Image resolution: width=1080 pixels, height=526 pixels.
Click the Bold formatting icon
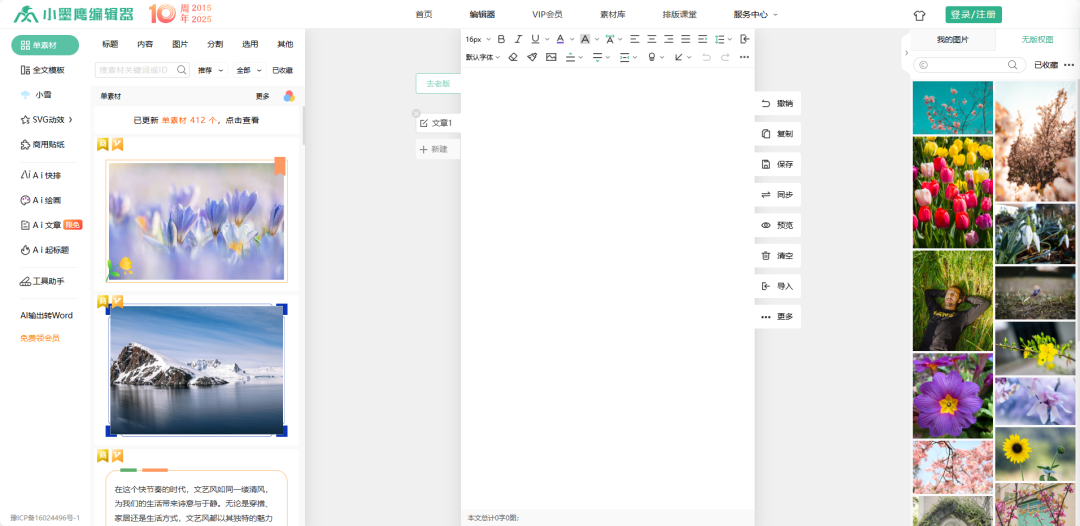(501, 39)
